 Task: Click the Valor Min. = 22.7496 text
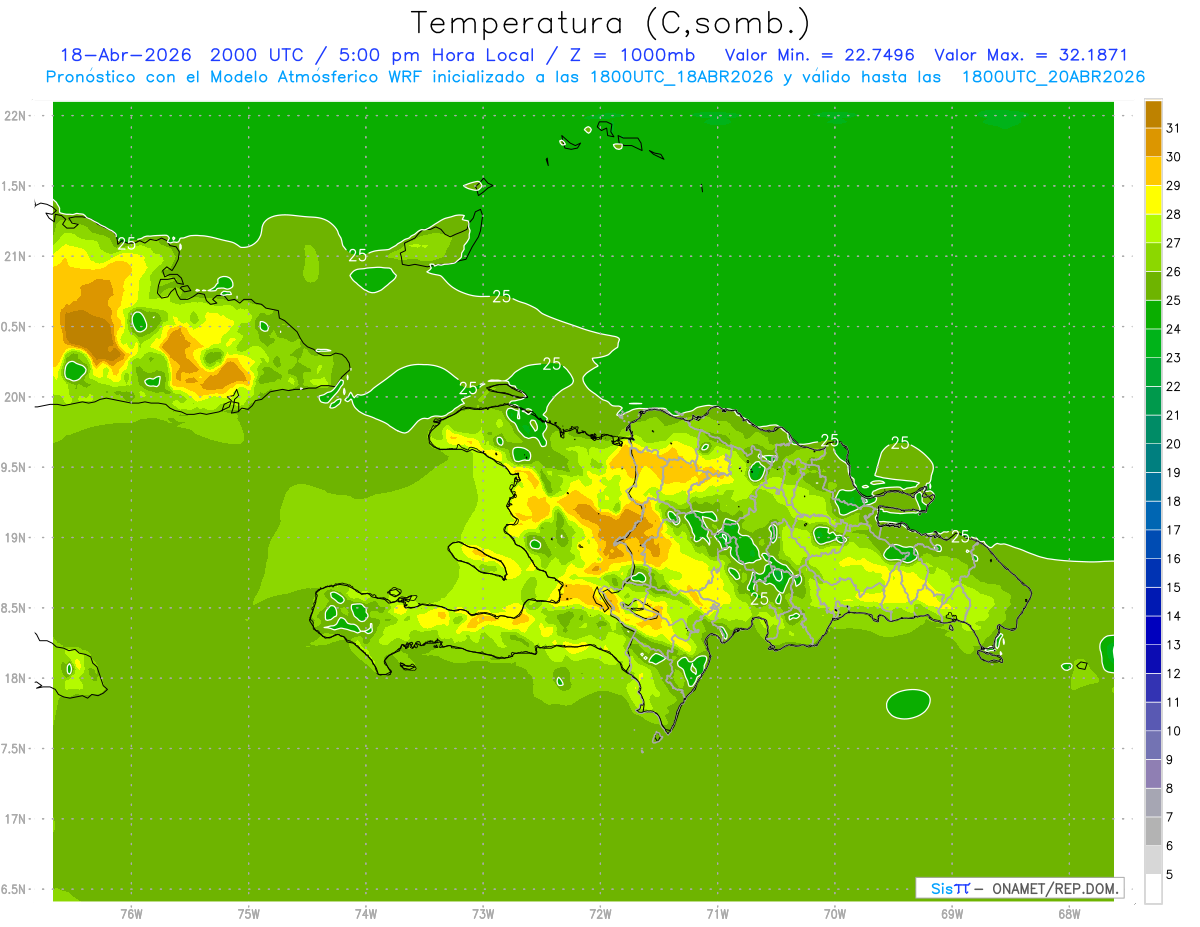point(820,55)
